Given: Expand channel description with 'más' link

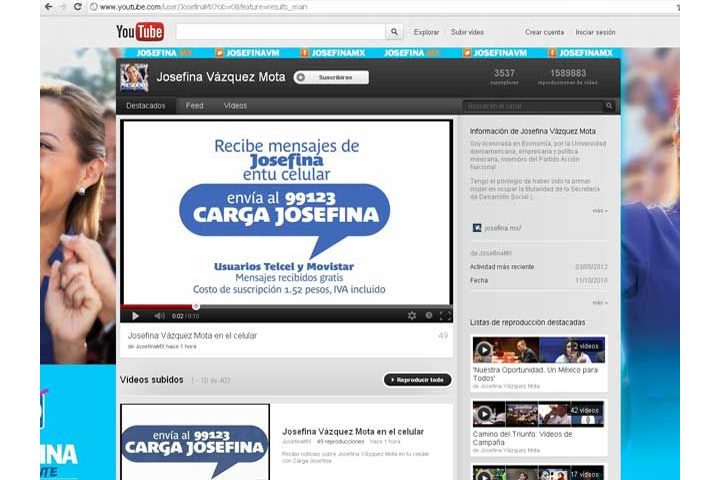Looking at the screenshot, I should click(599, 211).
